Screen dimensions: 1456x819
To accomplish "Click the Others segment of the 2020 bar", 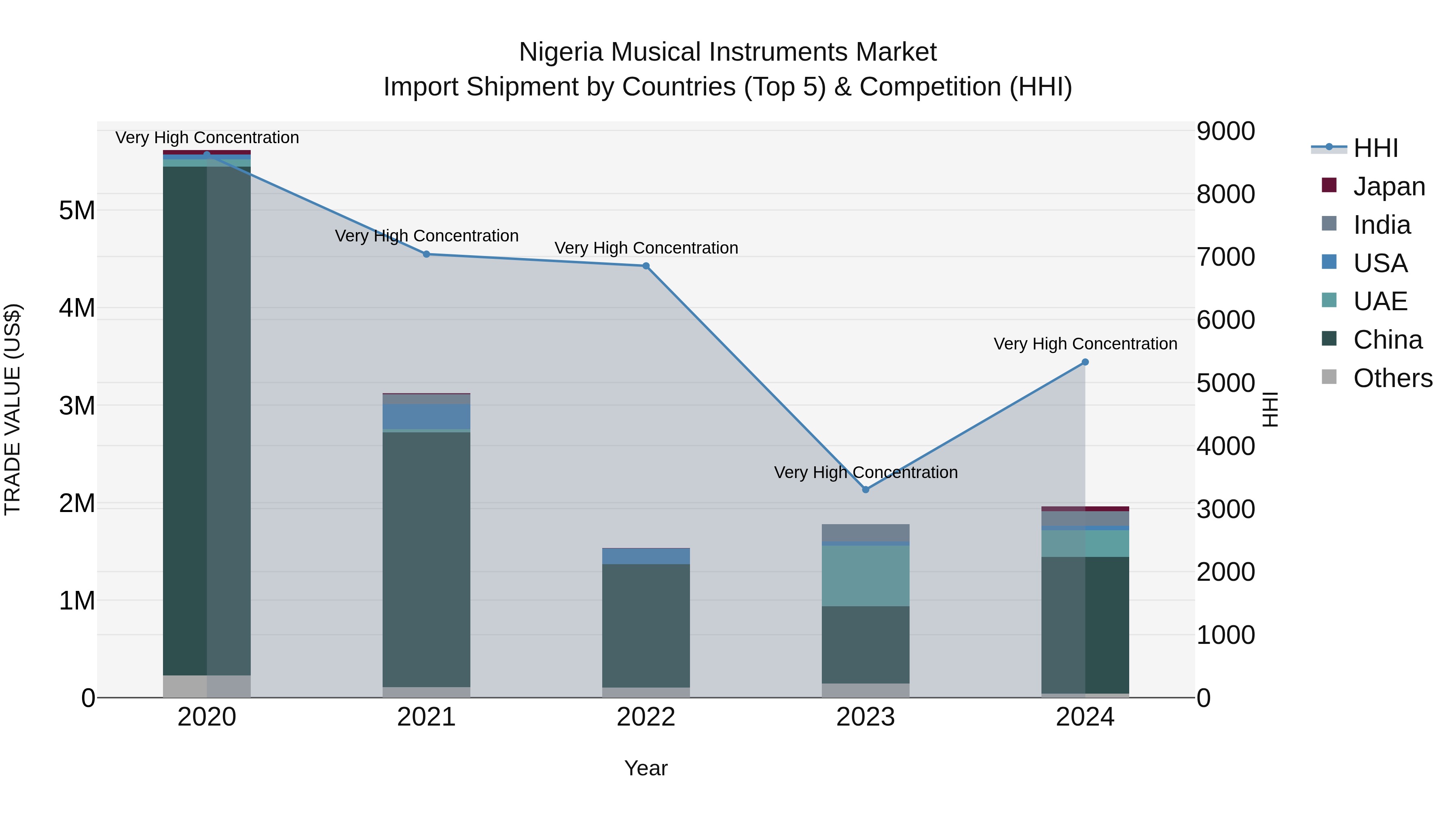I will coord(207,686).
